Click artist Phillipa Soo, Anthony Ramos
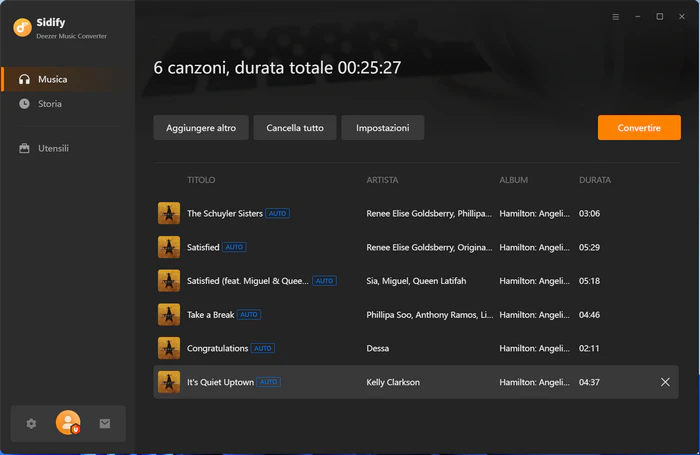 (x=430, y=315)
